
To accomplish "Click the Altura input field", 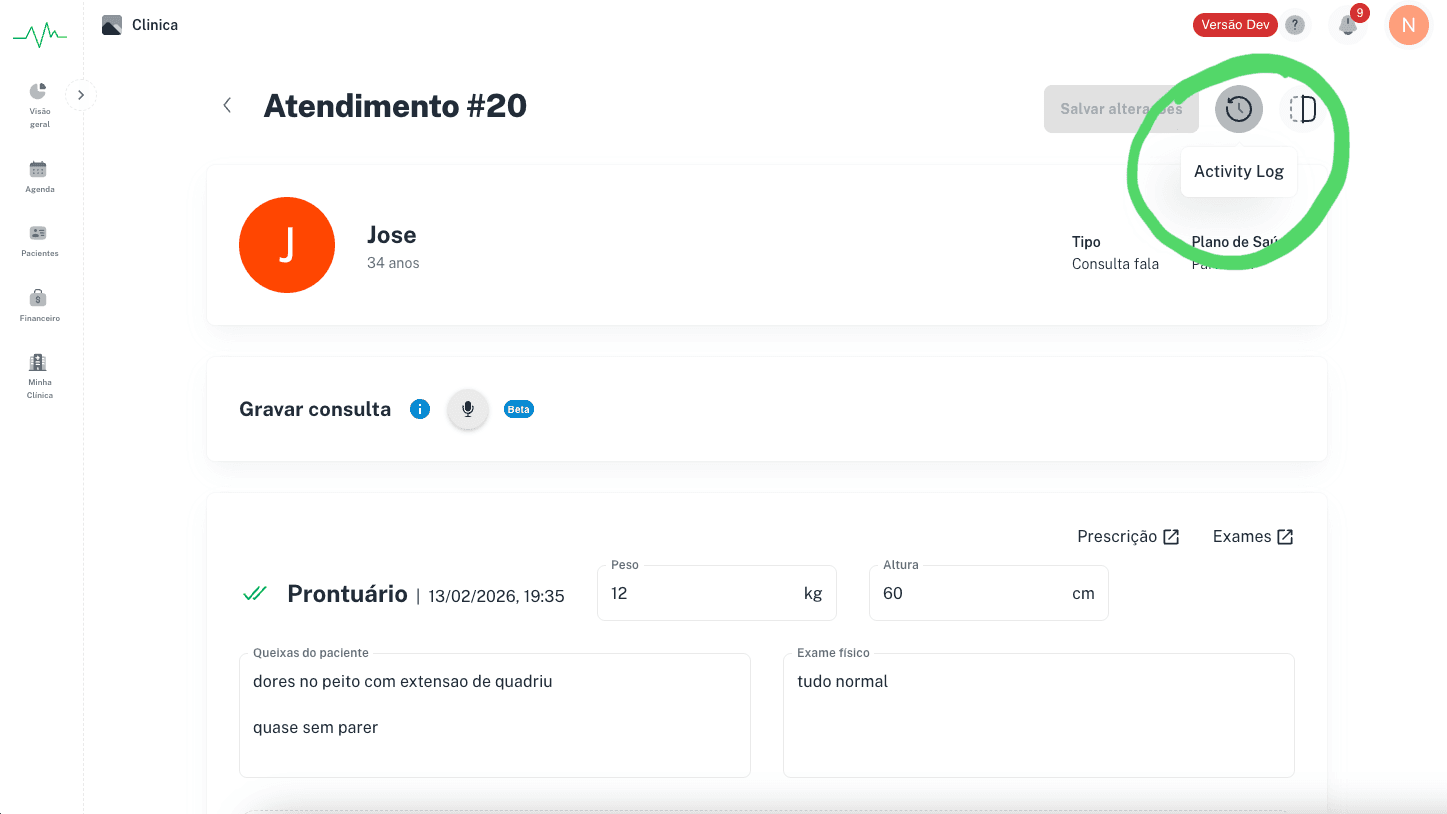I will click(x=988, y=593).
